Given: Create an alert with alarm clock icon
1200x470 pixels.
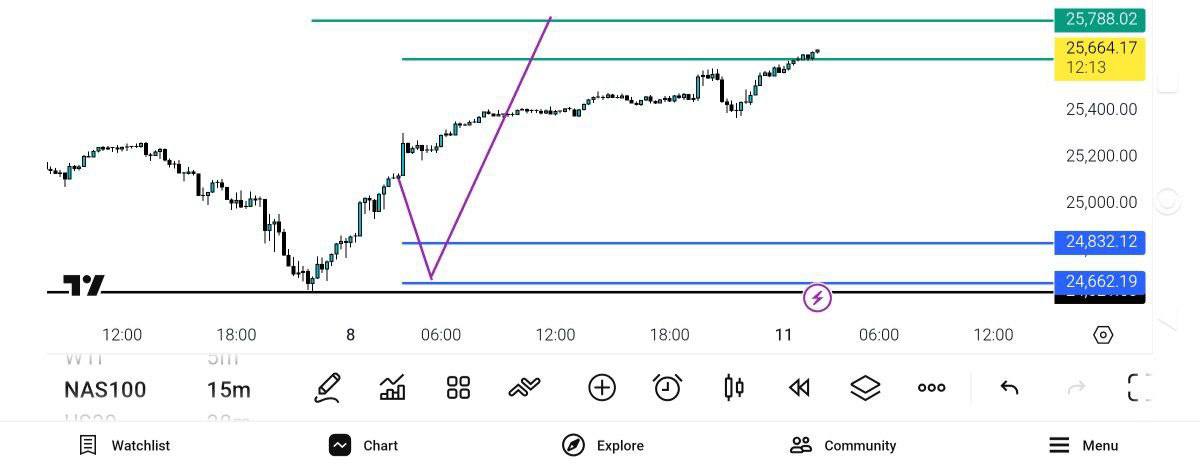Looking at the screenshot, I should click(667, 387).
